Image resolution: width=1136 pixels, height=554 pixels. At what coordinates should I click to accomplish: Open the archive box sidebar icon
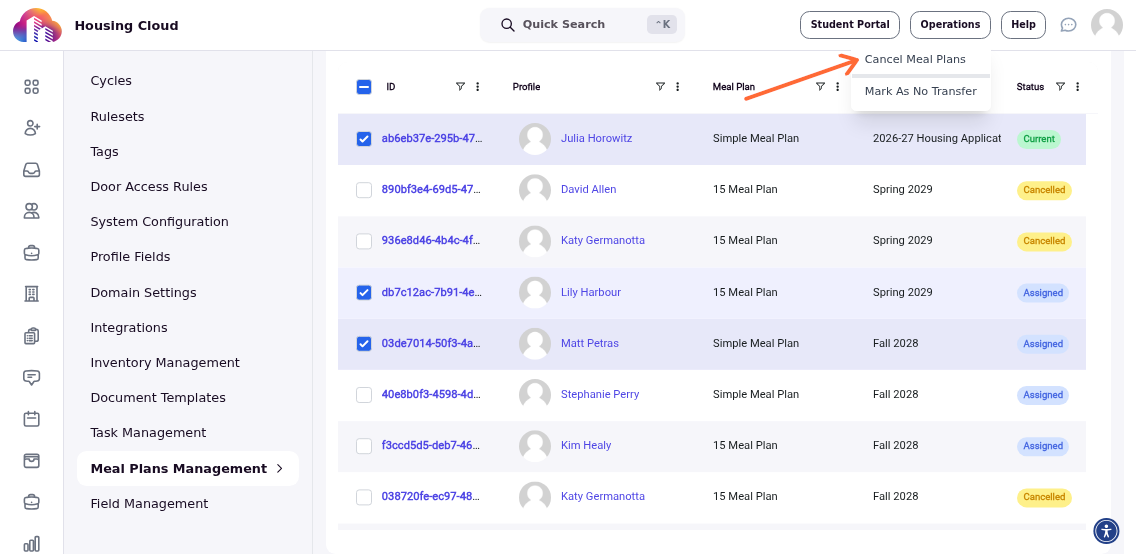click(x=31, y=461)
